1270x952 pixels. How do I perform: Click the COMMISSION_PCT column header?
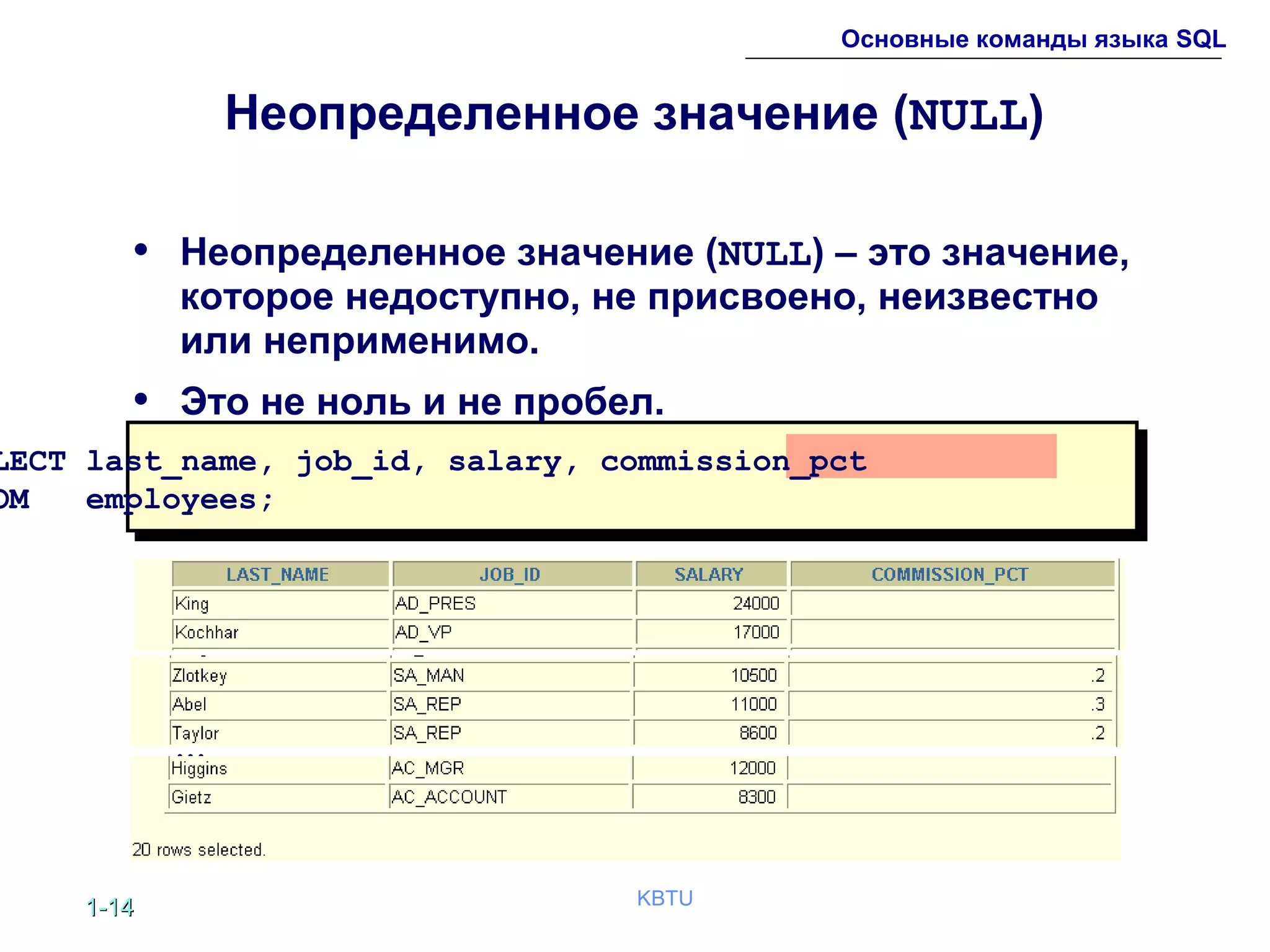(952, 574)
